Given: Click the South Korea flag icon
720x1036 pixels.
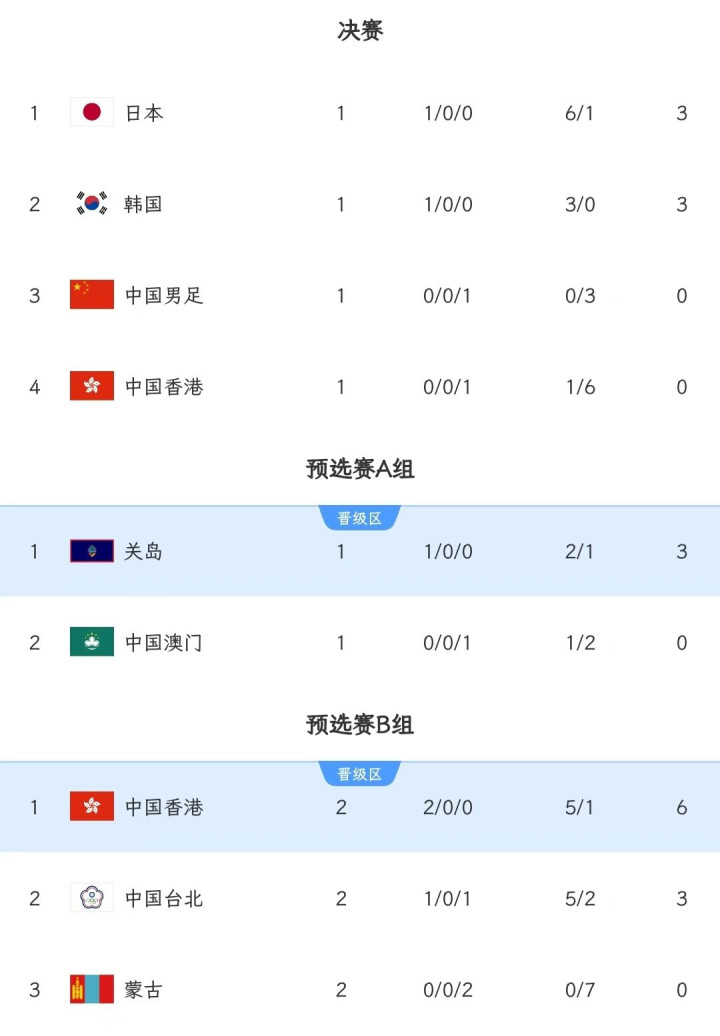Looking at the screenshot, I should [92, 204].
